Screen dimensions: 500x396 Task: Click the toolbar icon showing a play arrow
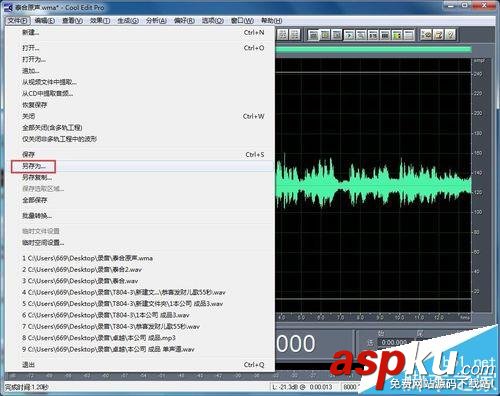(x=349, y=35)
